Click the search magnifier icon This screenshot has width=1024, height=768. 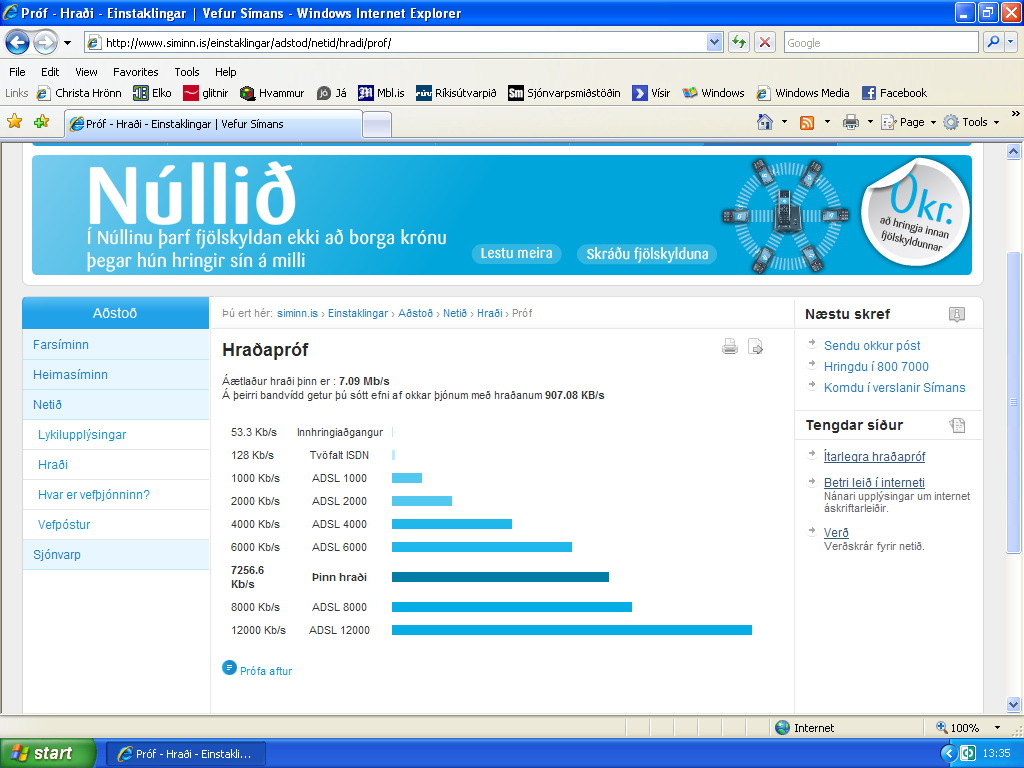[993, 42]
